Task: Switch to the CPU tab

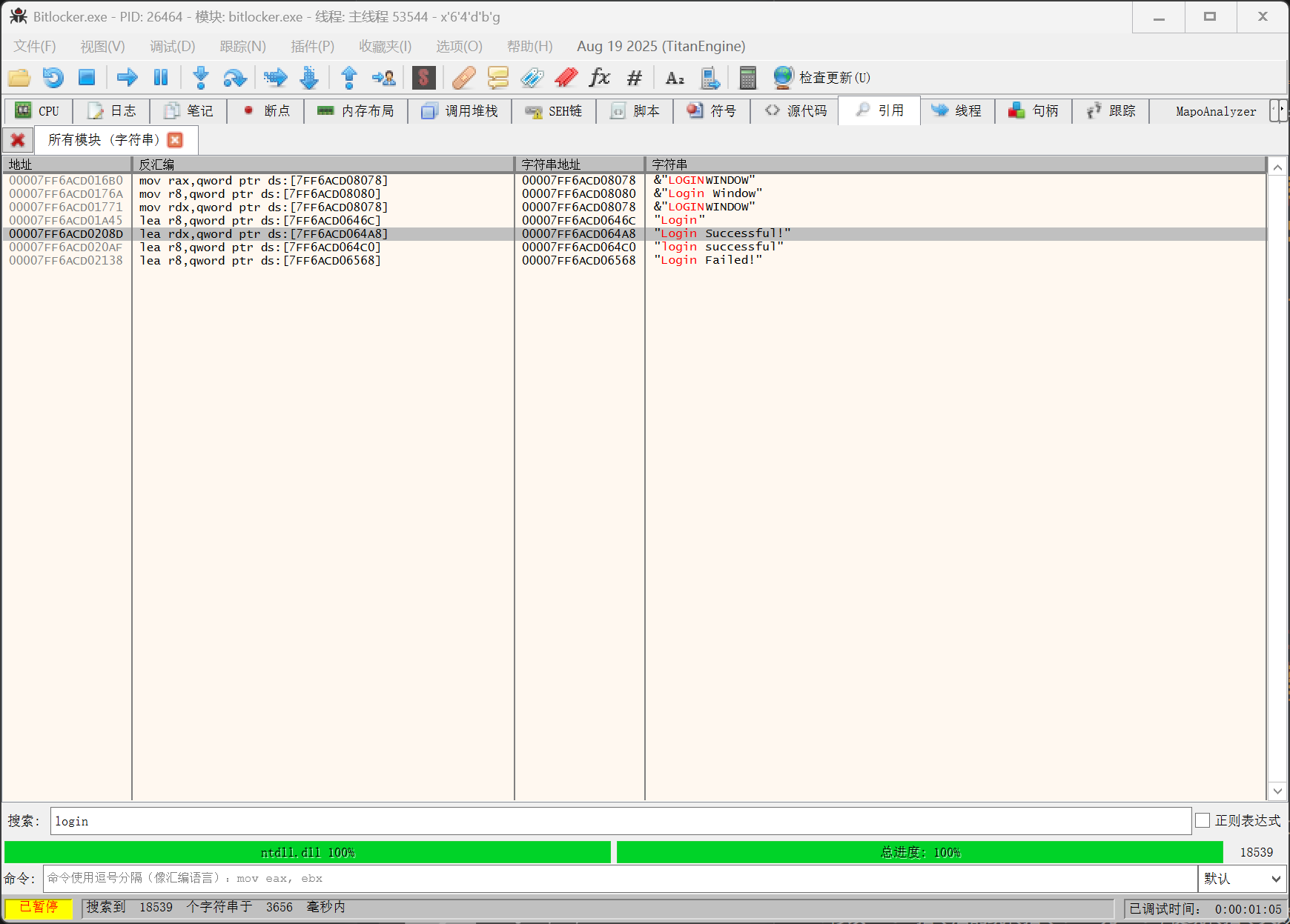Action: [x=39, y=111]
